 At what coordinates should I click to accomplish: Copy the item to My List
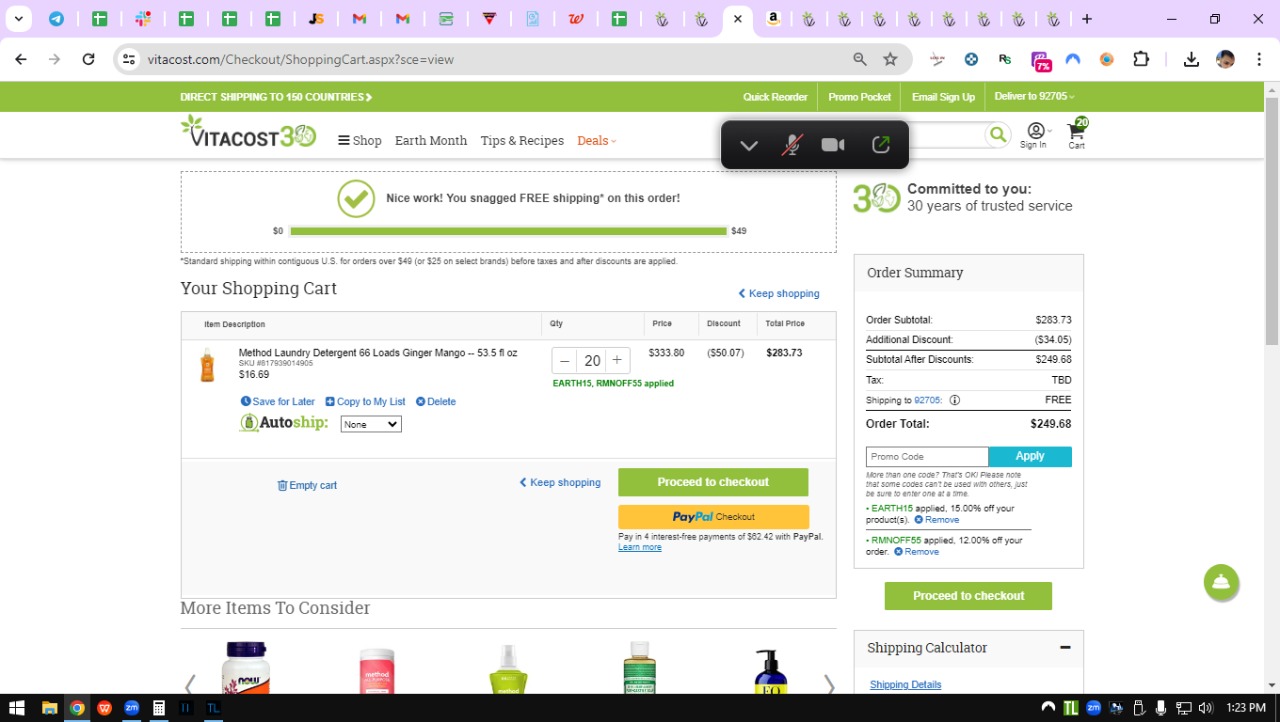[x=365, y=402]
